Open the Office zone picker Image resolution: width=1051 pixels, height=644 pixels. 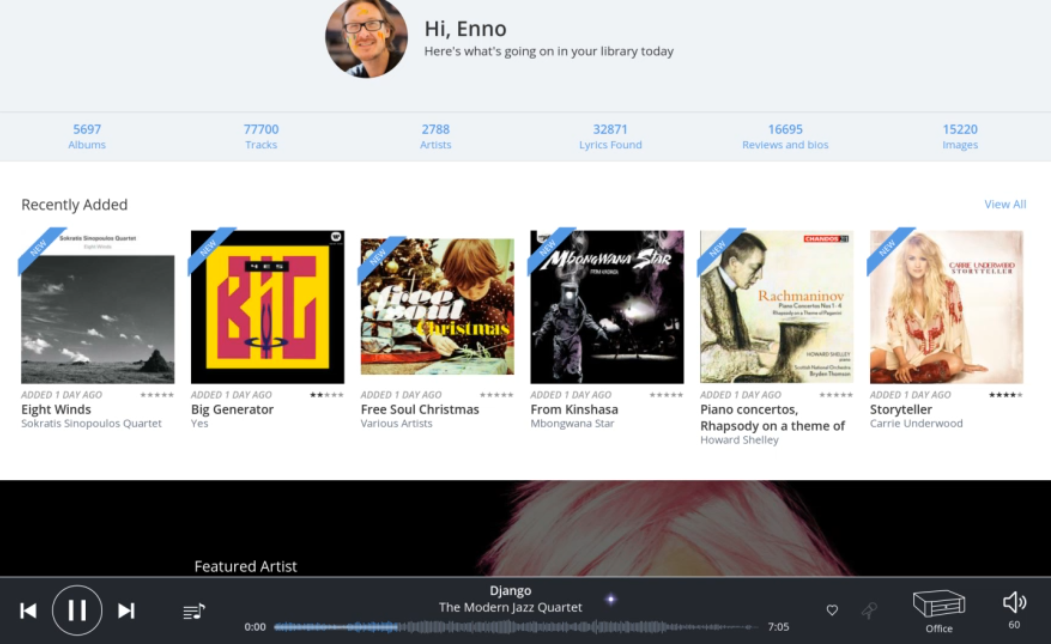[x=938, y=610]
